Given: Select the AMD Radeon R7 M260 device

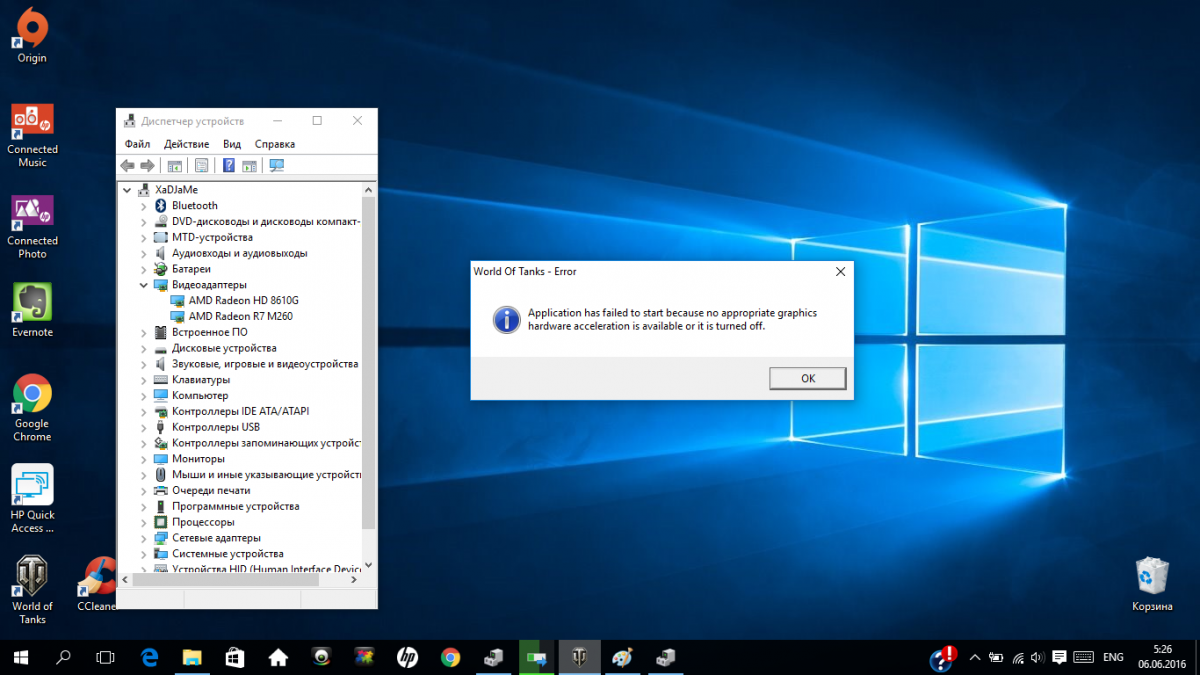Looking at the screenshot, I should (x=240, y=317).
